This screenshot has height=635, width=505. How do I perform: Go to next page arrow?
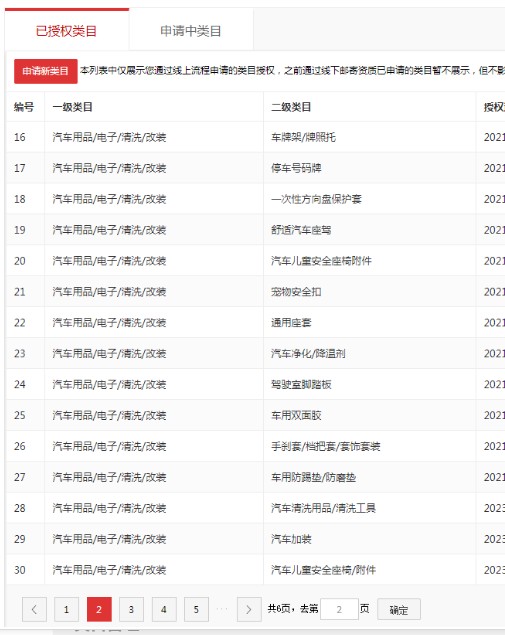point(249,609)
